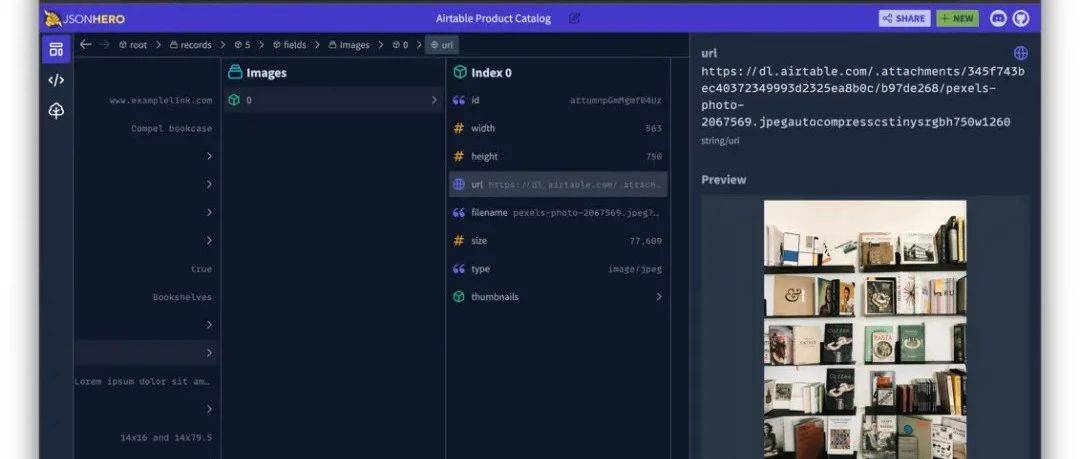The height and width of the screenshot is (459, 1080).
Task: Click the string/url type label
Action: (720, 141)
